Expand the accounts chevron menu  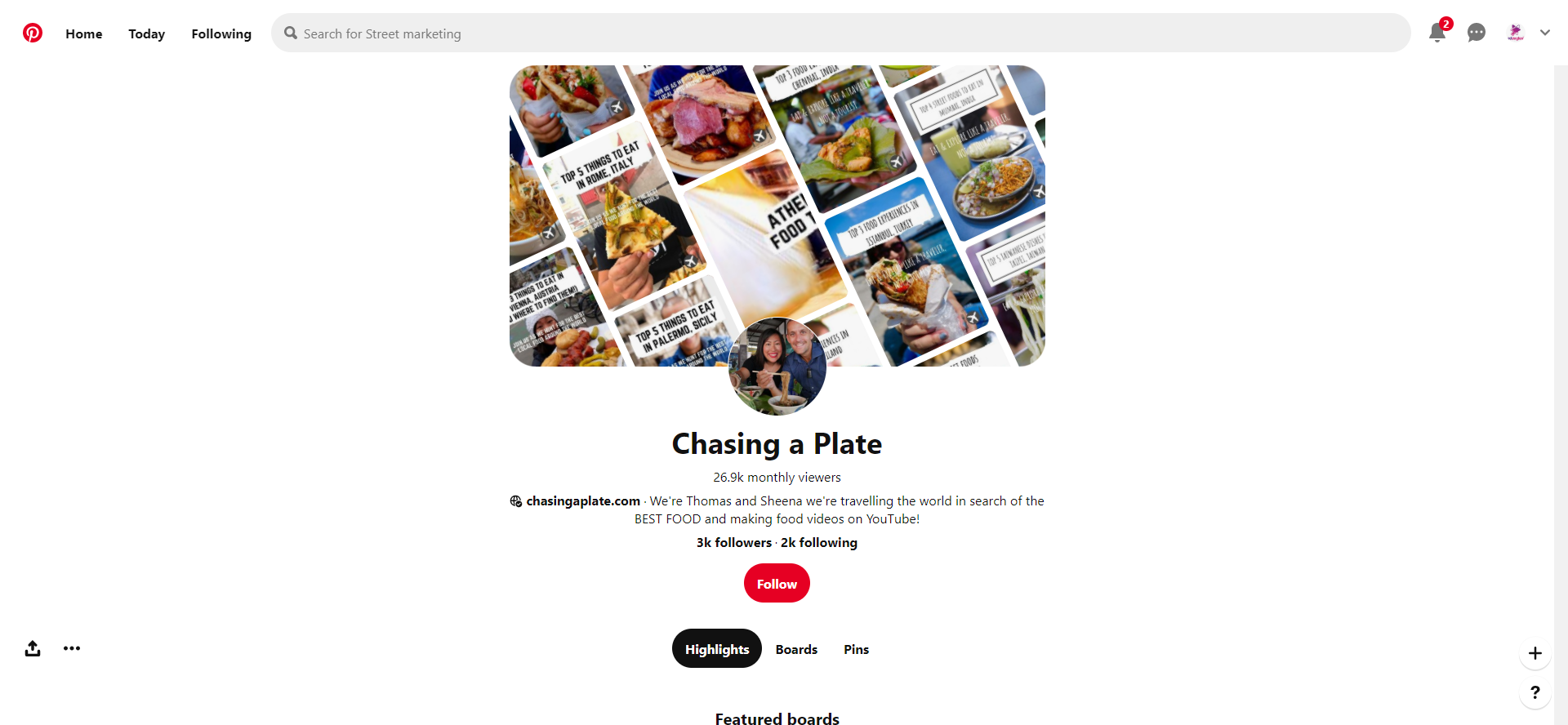(x=1545, y=33)
